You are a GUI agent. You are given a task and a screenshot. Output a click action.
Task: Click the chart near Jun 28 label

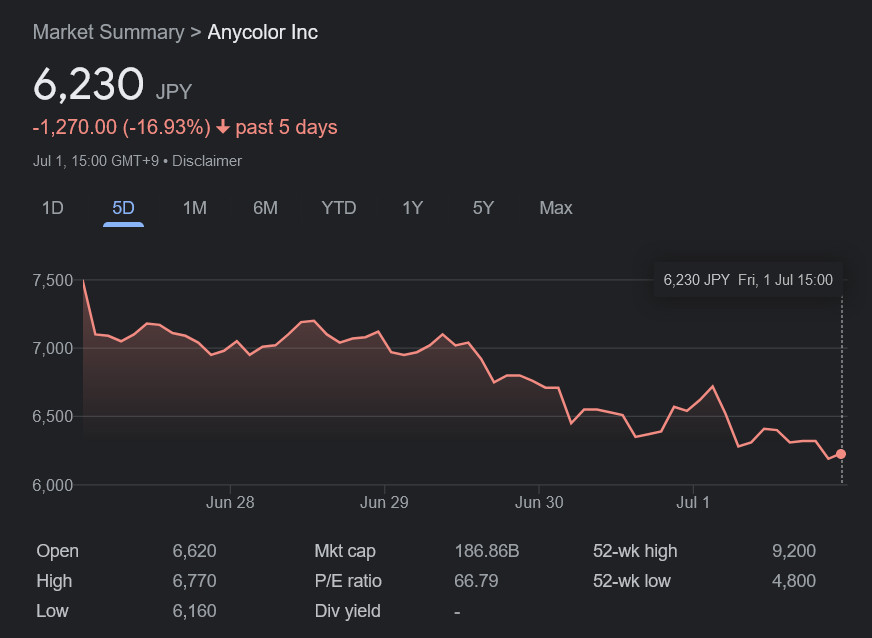click(x=230, y=502)
